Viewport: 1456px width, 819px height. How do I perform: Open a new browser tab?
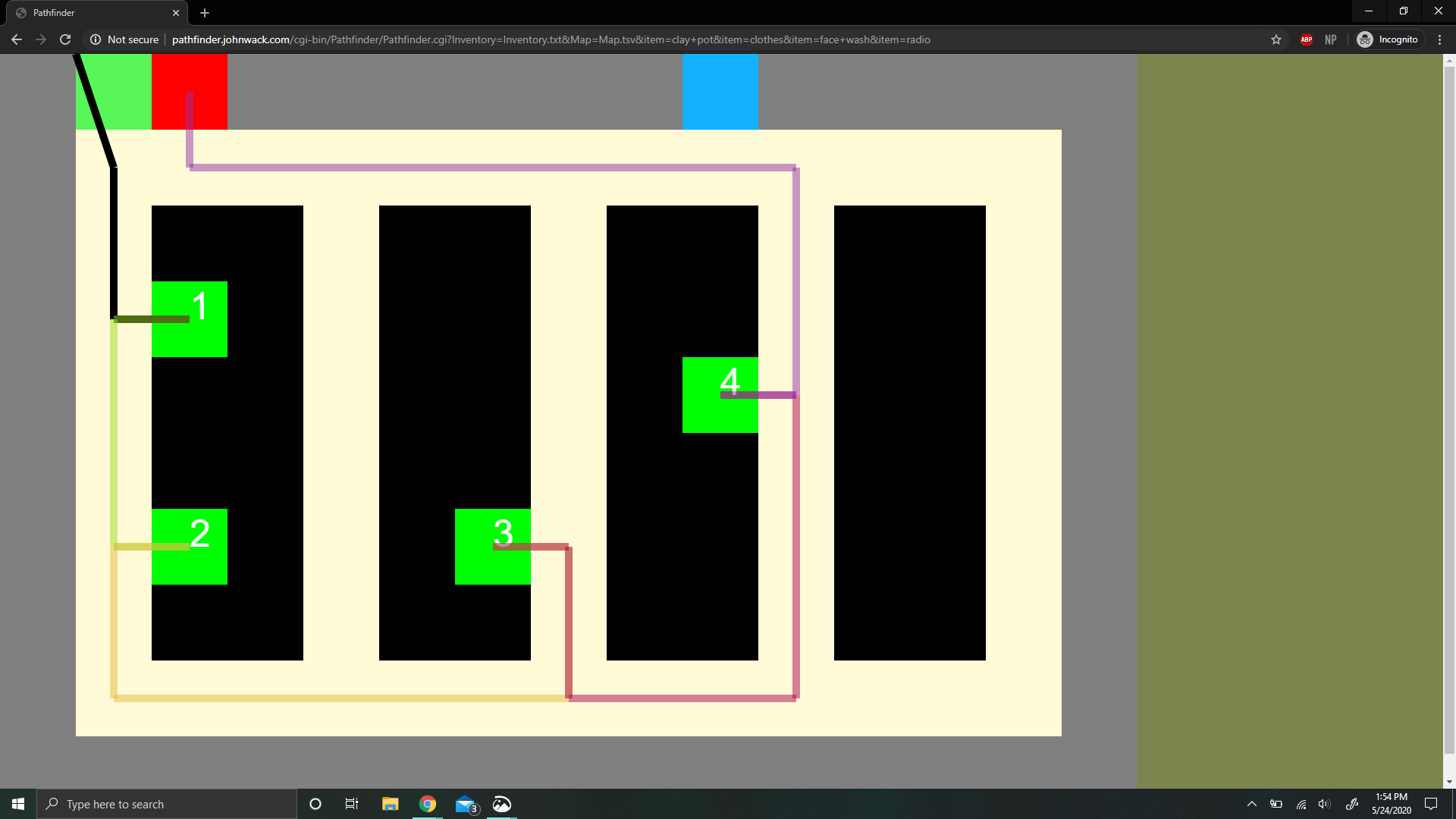pyautogui.click(x=205, y=13)
